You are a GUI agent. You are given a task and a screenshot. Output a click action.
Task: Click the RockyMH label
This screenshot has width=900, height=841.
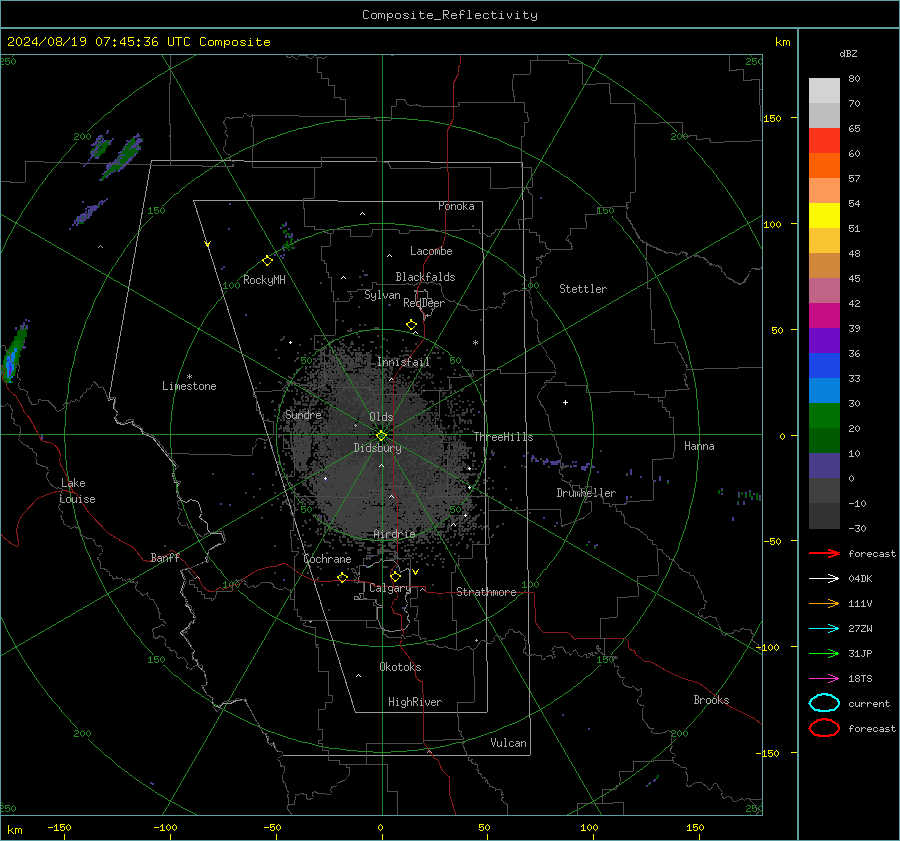[x=264, y=280]
